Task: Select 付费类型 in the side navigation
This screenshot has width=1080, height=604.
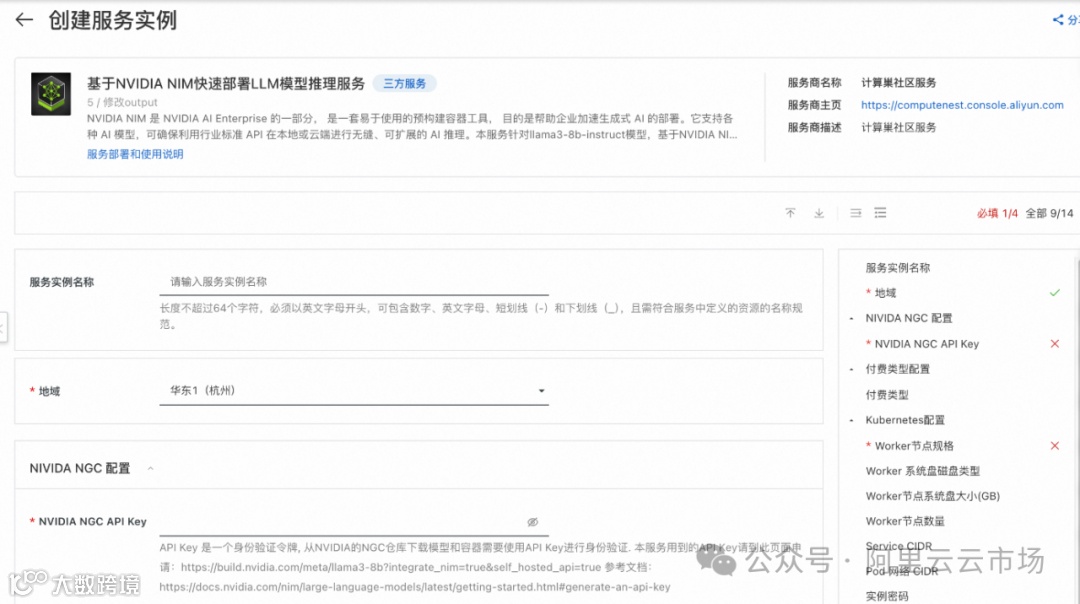Action: tap(886, 395)
